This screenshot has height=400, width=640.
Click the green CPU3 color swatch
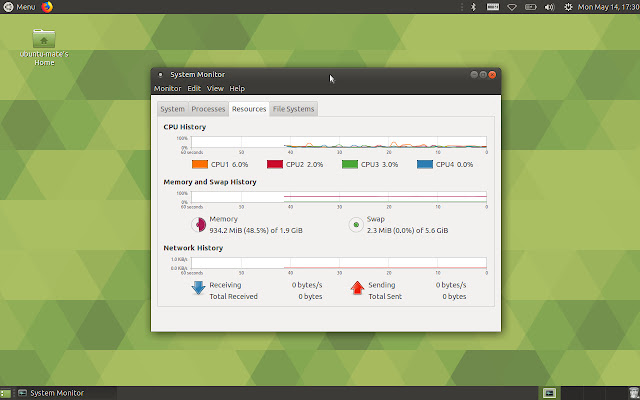pyautogui.click(x=350, y=164)
